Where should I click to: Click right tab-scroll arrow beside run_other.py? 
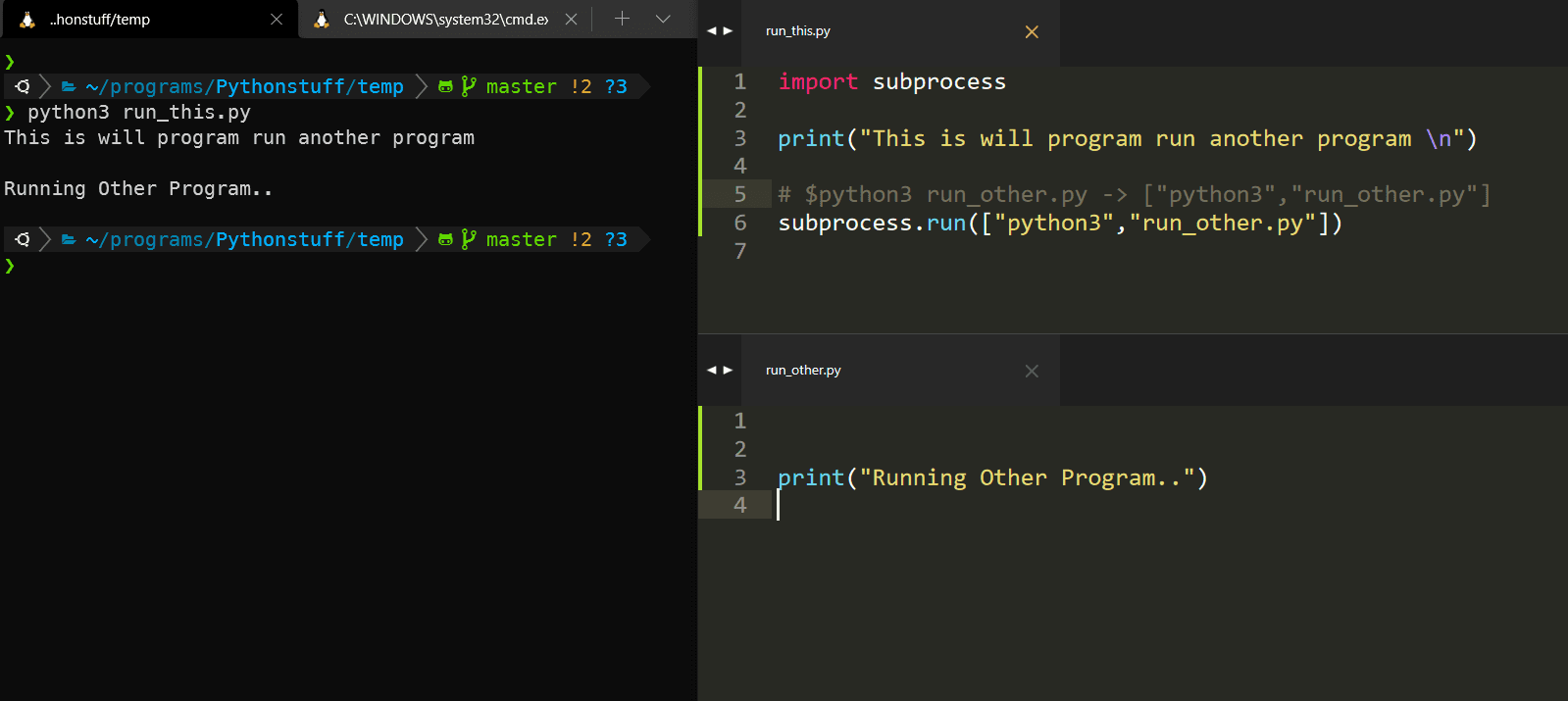(x=728, y=371)
